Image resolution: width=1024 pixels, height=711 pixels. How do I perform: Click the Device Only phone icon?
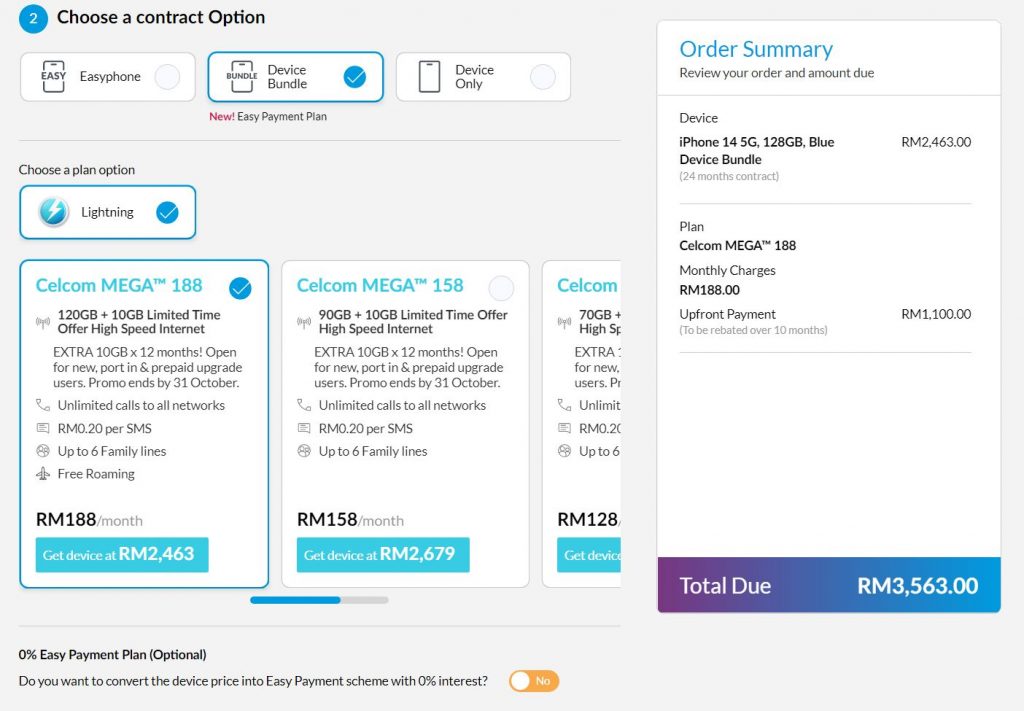coord(429,77)
